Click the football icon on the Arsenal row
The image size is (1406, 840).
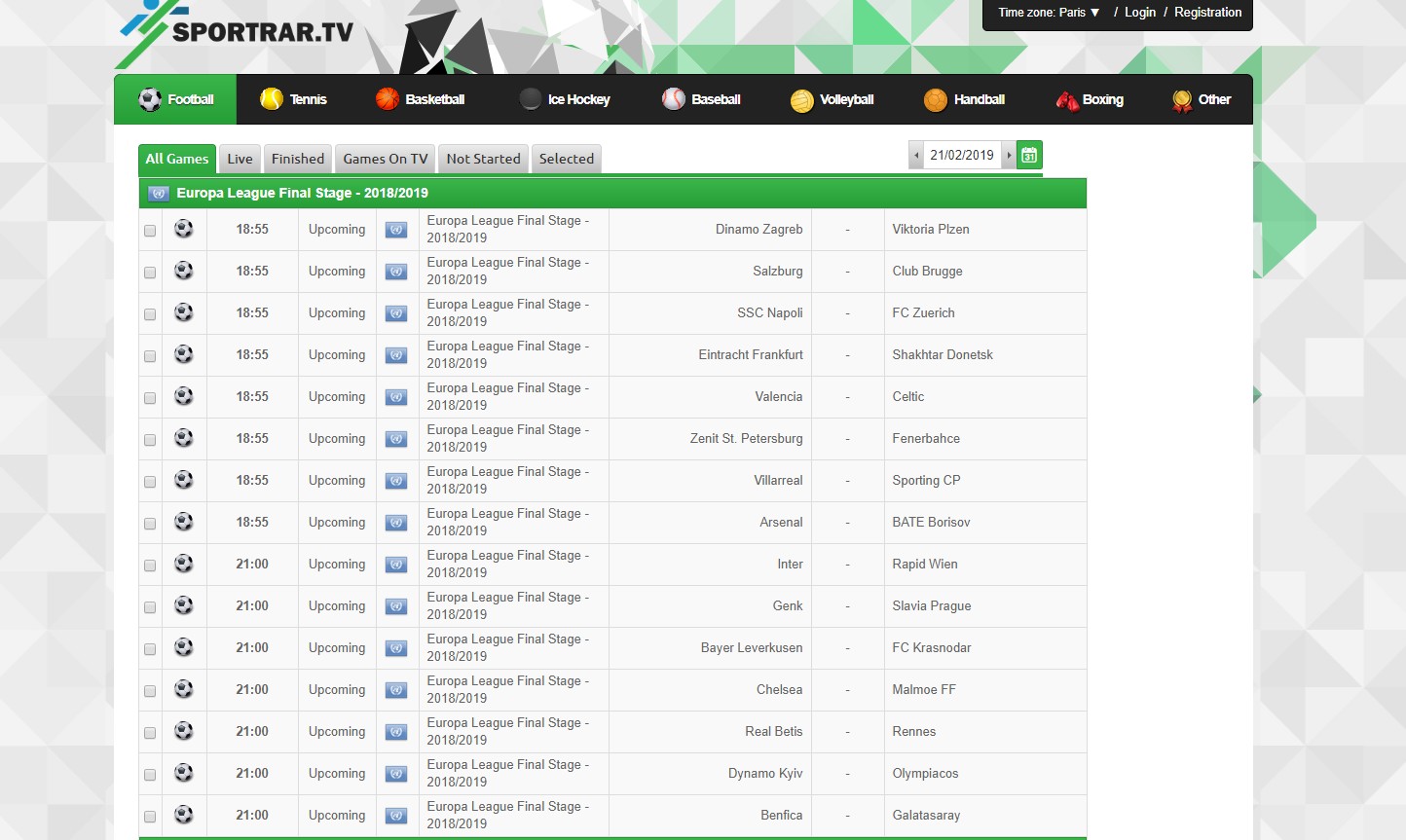184,522
